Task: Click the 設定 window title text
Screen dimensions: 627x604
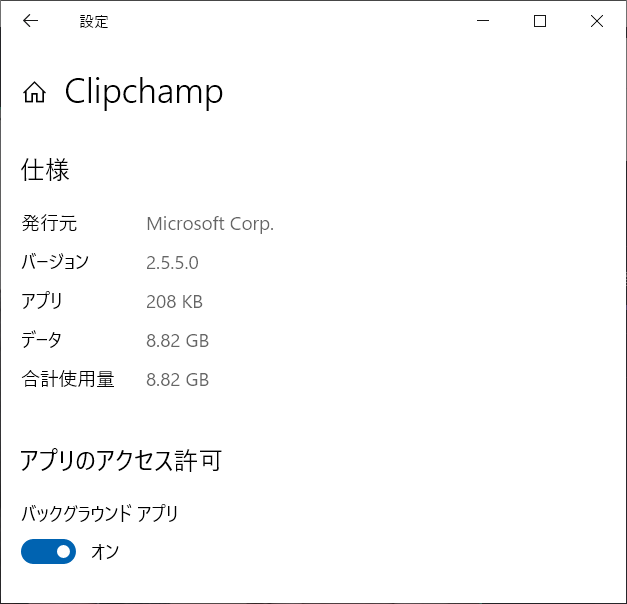Action: point(94,22)
